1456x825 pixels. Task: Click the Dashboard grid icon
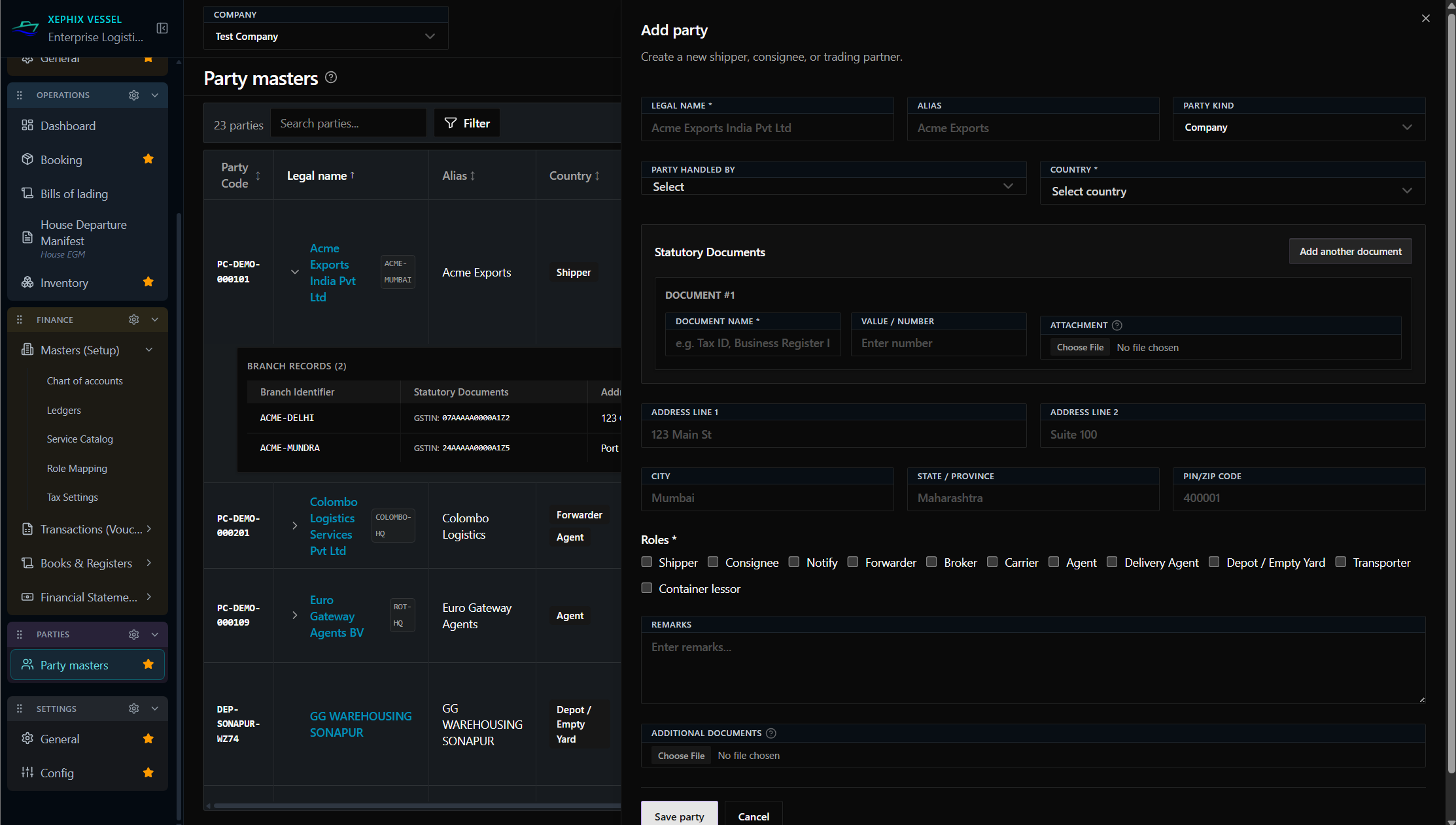click(x=27, y=125)
